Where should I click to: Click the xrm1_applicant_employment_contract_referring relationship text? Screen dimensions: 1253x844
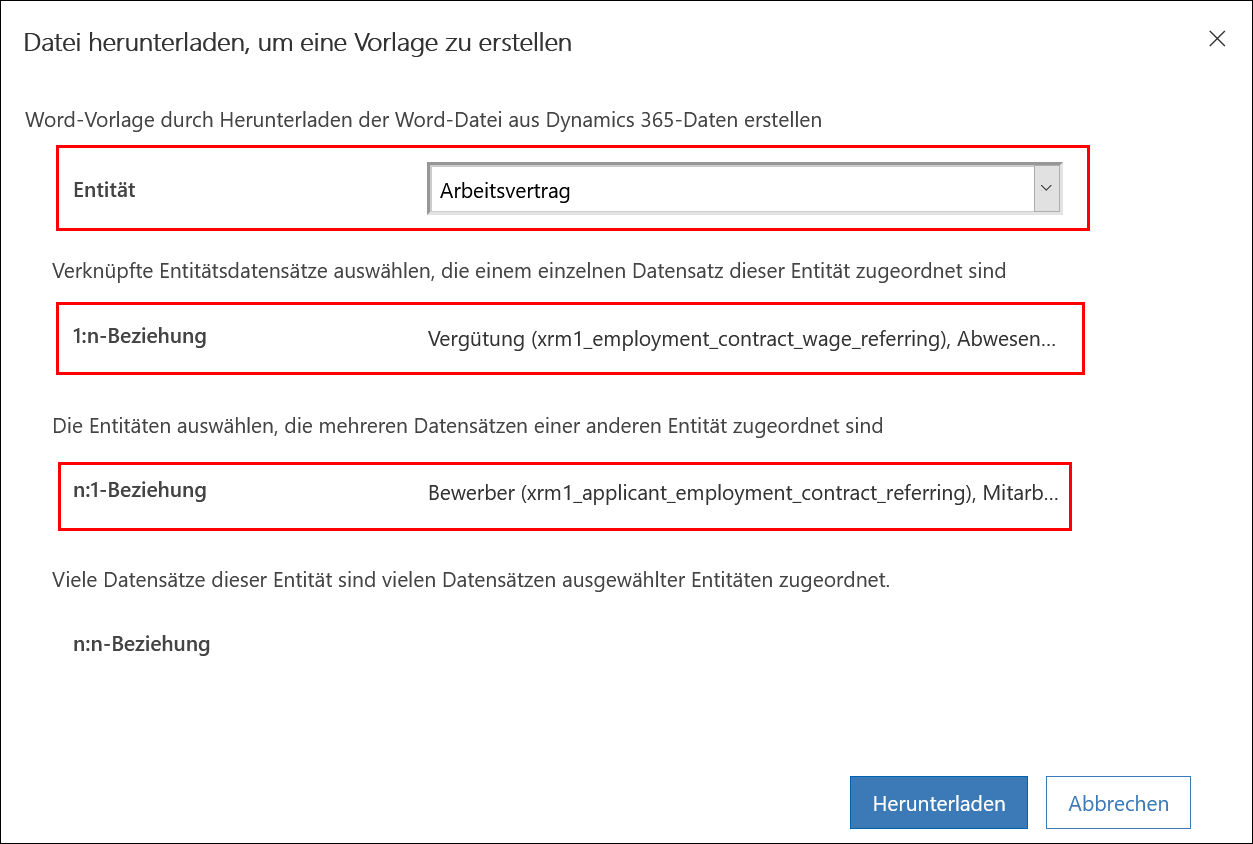coord(747,494)
